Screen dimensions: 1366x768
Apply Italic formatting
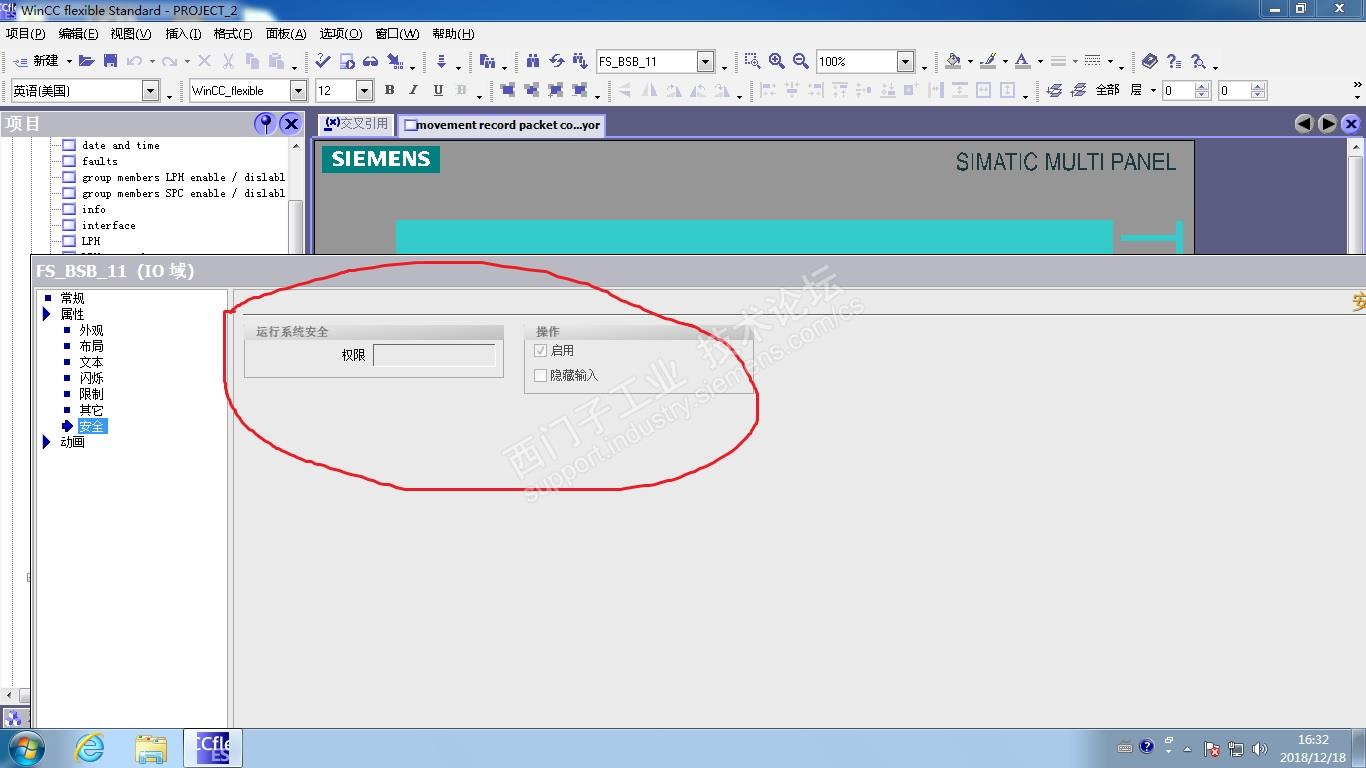(413, 90)
